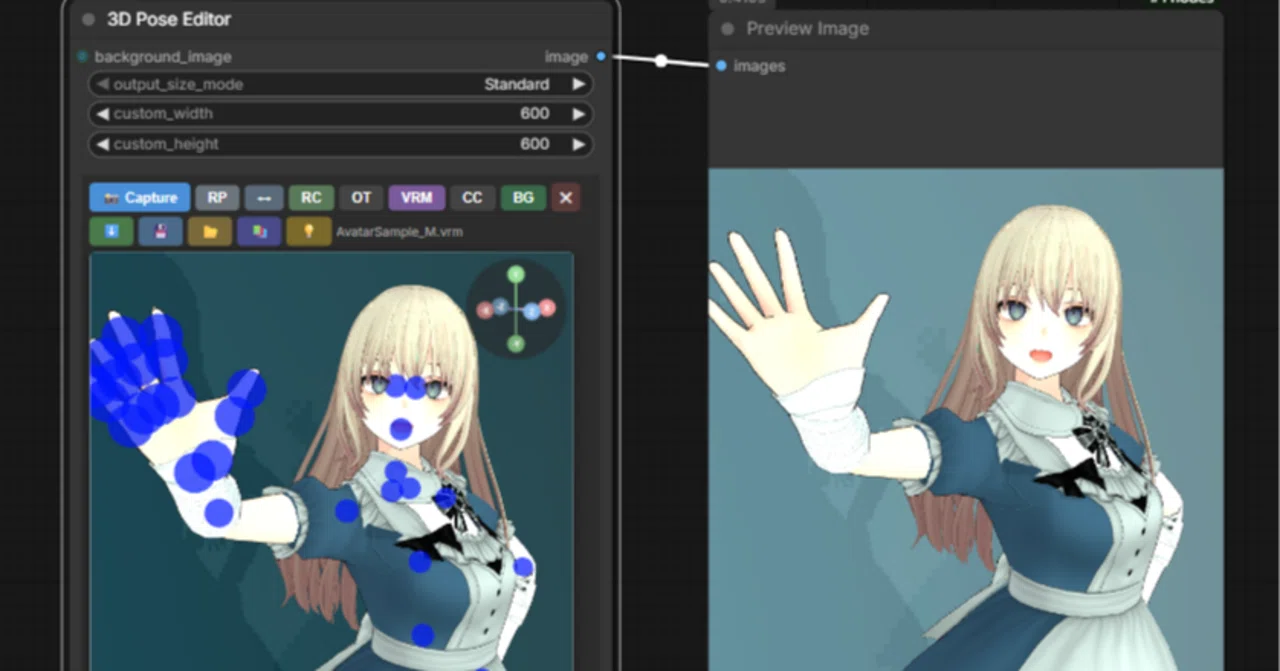
Task: Click the background_image input socket
Action: point(82,57)
